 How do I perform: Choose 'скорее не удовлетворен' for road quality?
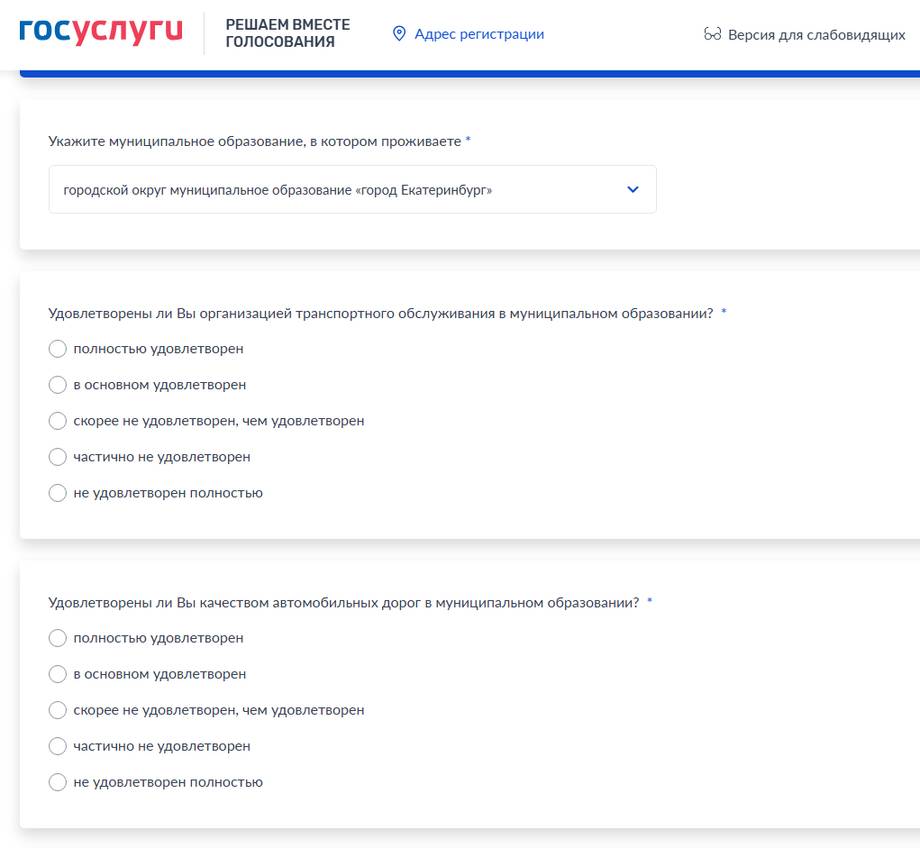coord(58,710)
